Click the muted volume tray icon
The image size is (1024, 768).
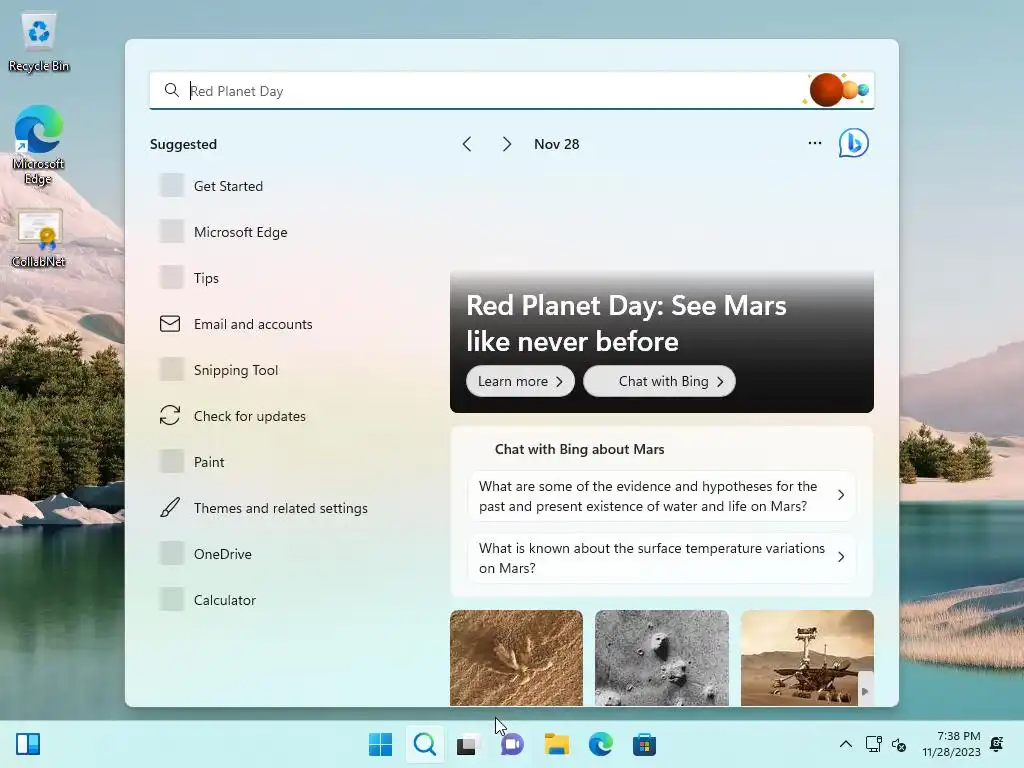[x=899, y=744]
